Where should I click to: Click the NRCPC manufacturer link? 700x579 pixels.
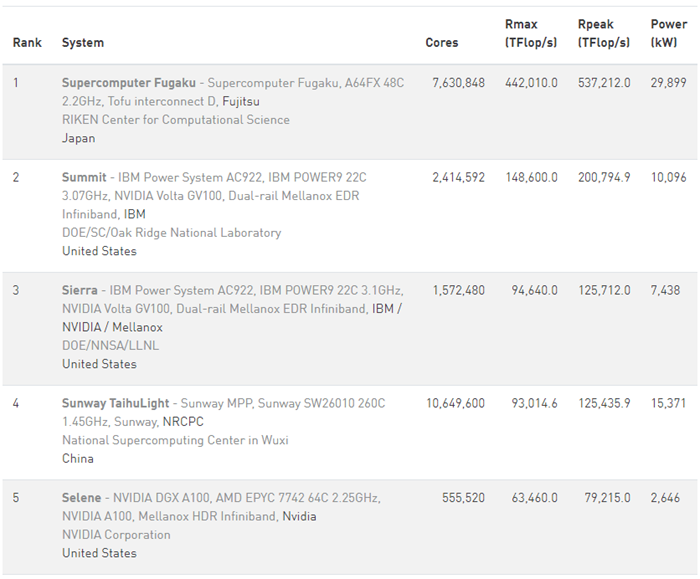click(182, 422)
